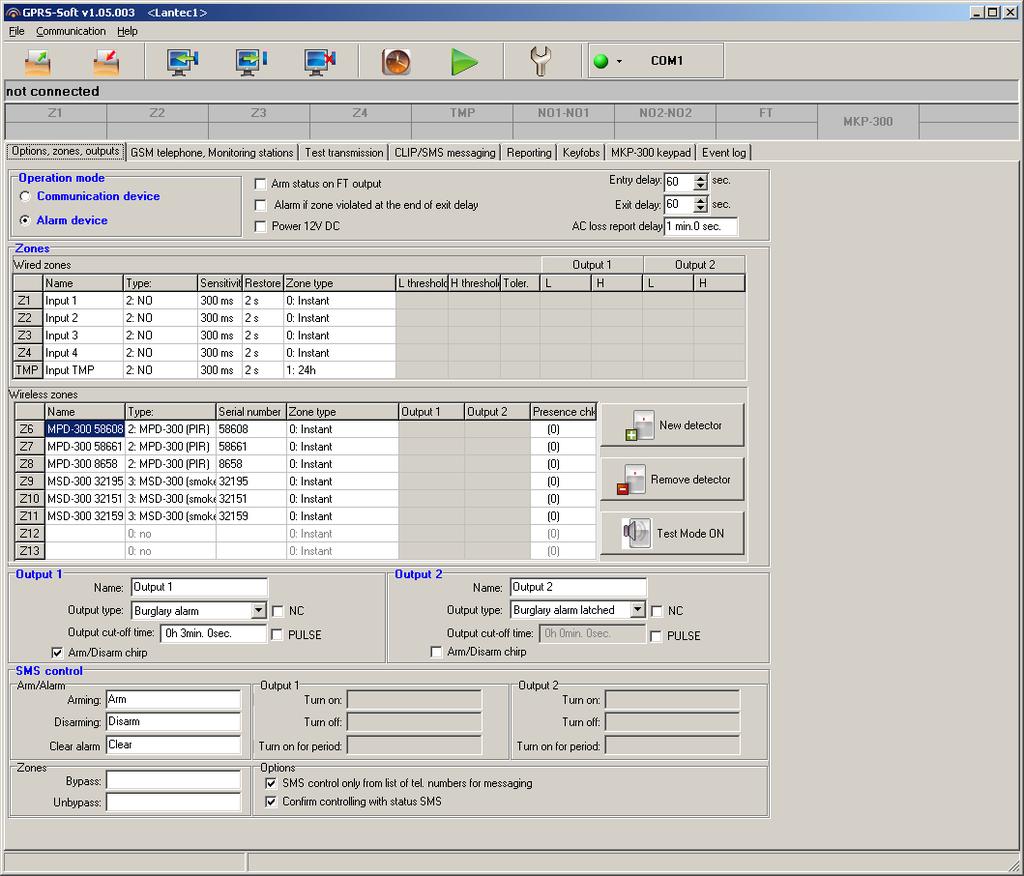Click the Clear alarm SMS field
This screenshot has height=876, width=1024.
click(173, 745)
